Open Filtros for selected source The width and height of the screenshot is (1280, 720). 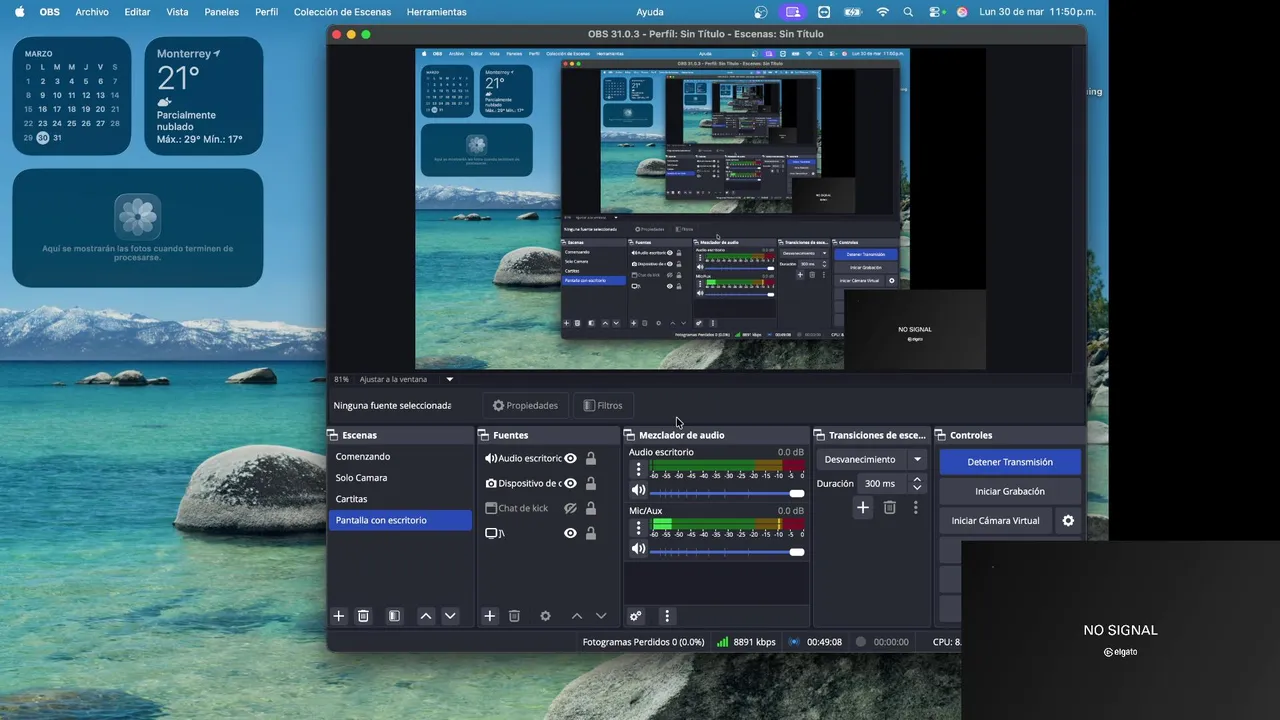click(x=603, y=405)
